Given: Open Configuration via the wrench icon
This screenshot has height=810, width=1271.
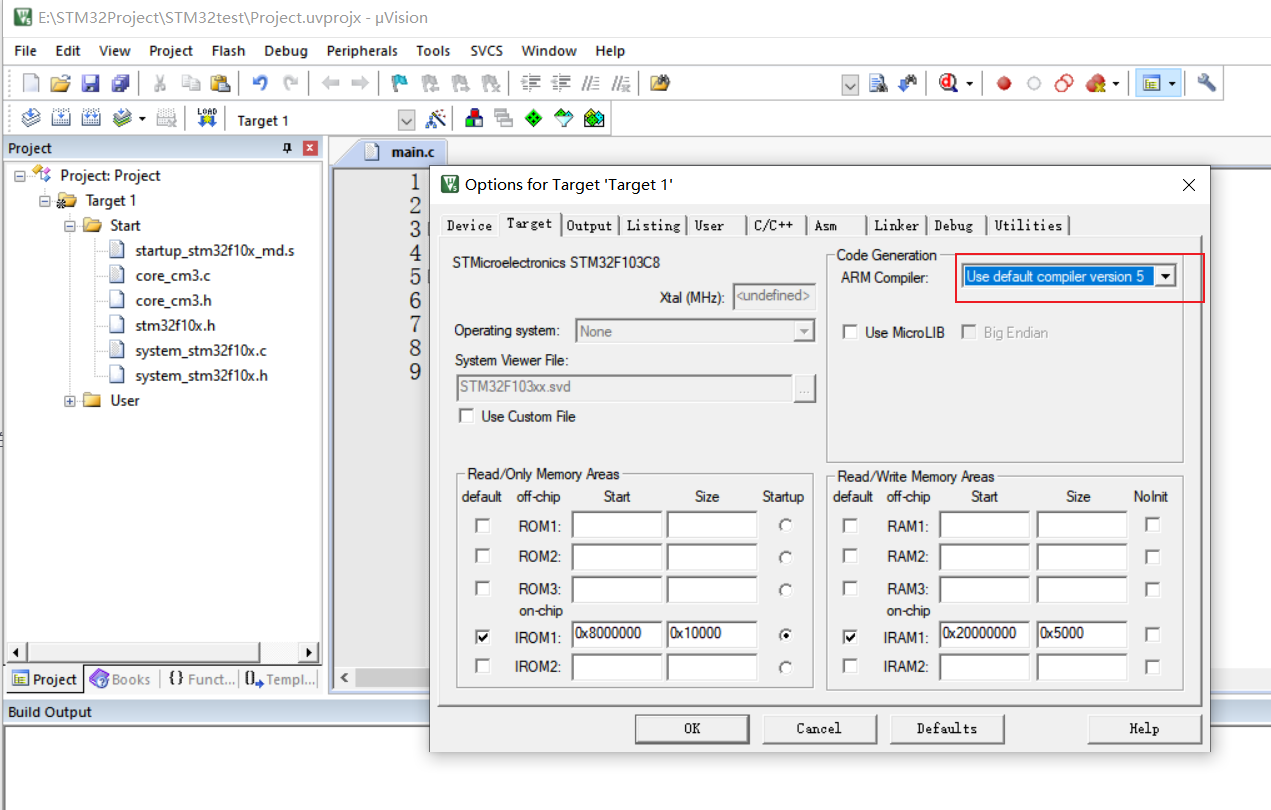Looking at the screenshot, I should (1207, 84).
